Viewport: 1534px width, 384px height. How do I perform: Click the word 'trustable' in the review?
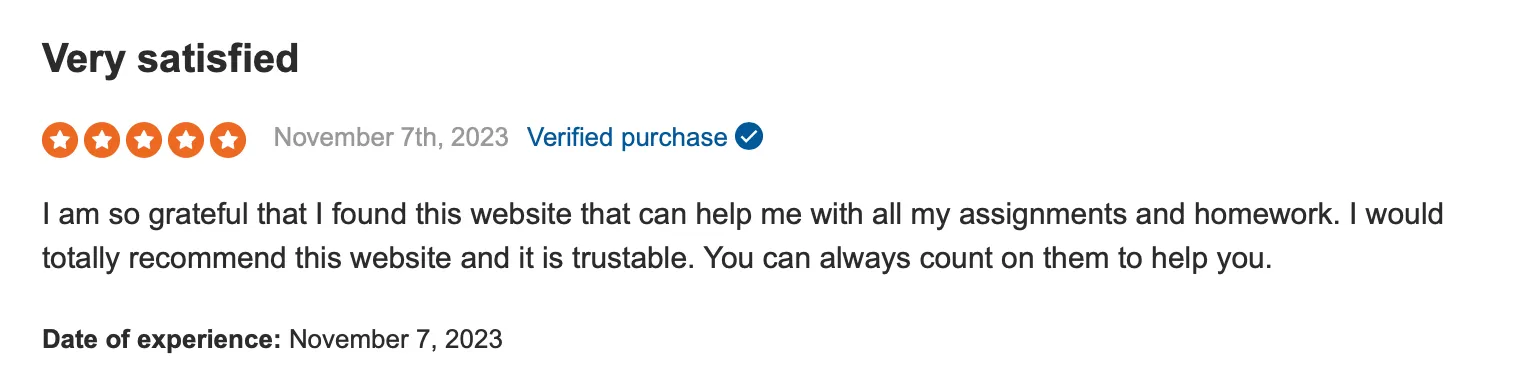click(x=631, y=259)
